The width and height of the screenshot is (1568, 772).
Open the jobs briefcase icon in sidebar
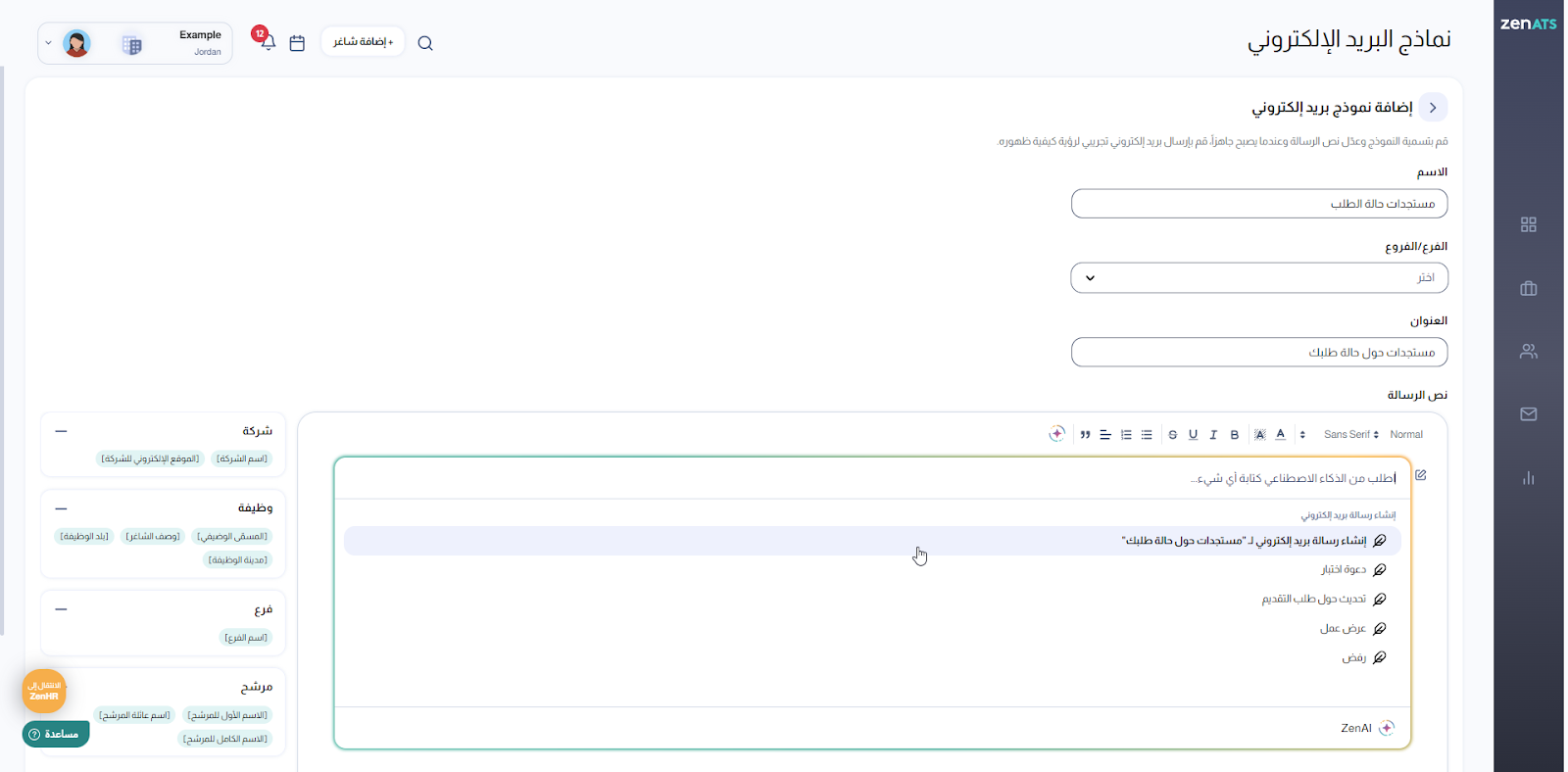pyautogui.click(x=1529, y=288)
